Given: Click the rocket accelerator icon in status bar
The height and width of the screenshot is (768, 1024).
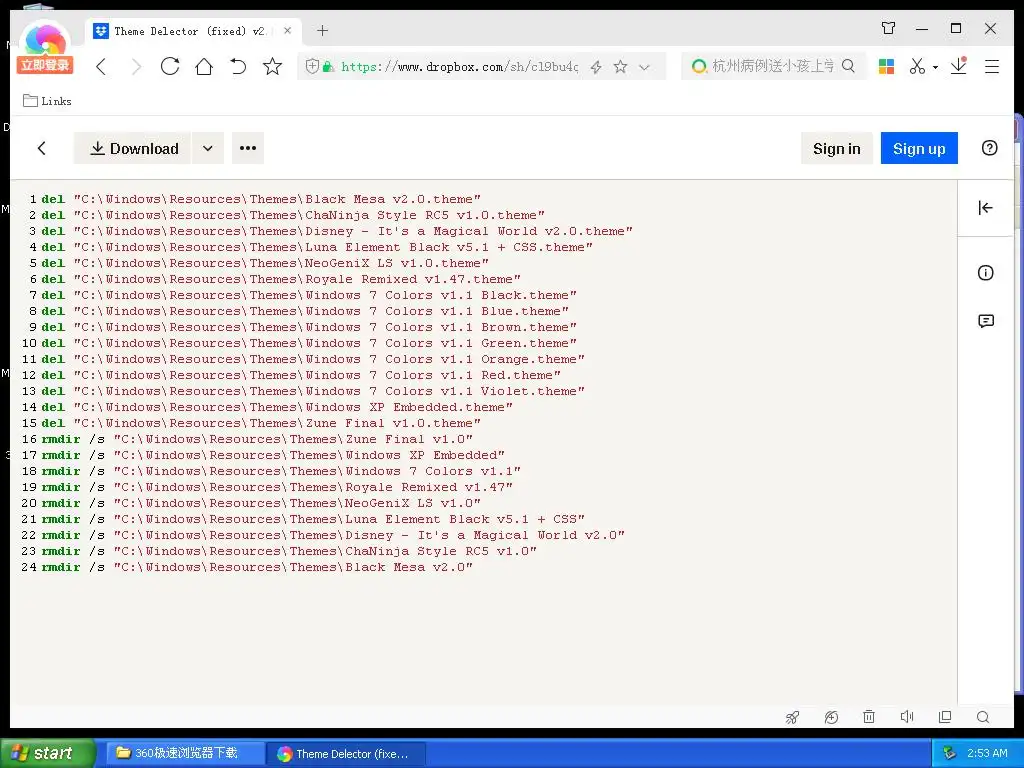Looking at the screenshot, I should click(x=792, y=717).
